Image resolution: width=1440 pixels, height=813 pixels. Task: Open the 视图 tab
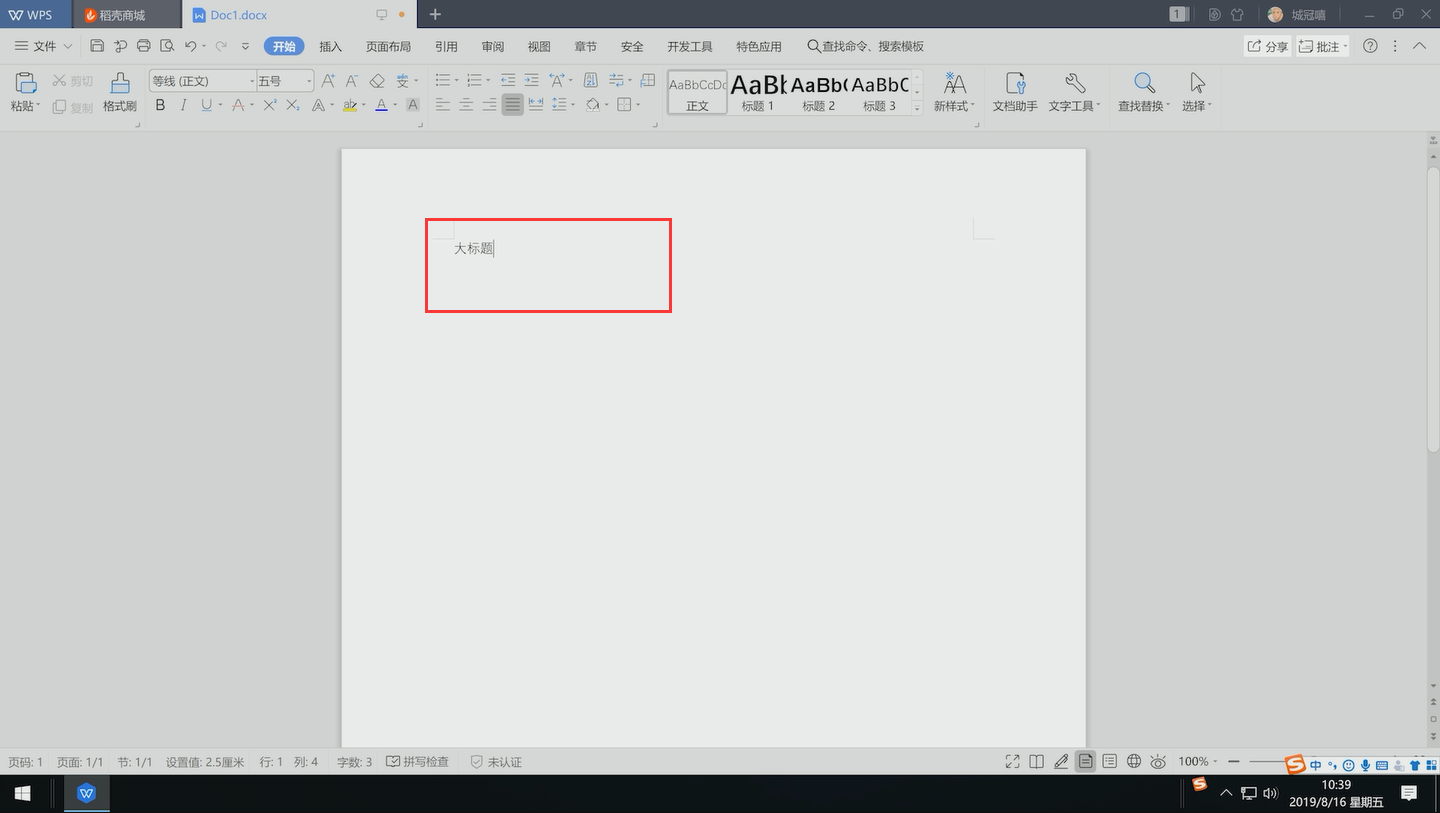pos(539,46)
